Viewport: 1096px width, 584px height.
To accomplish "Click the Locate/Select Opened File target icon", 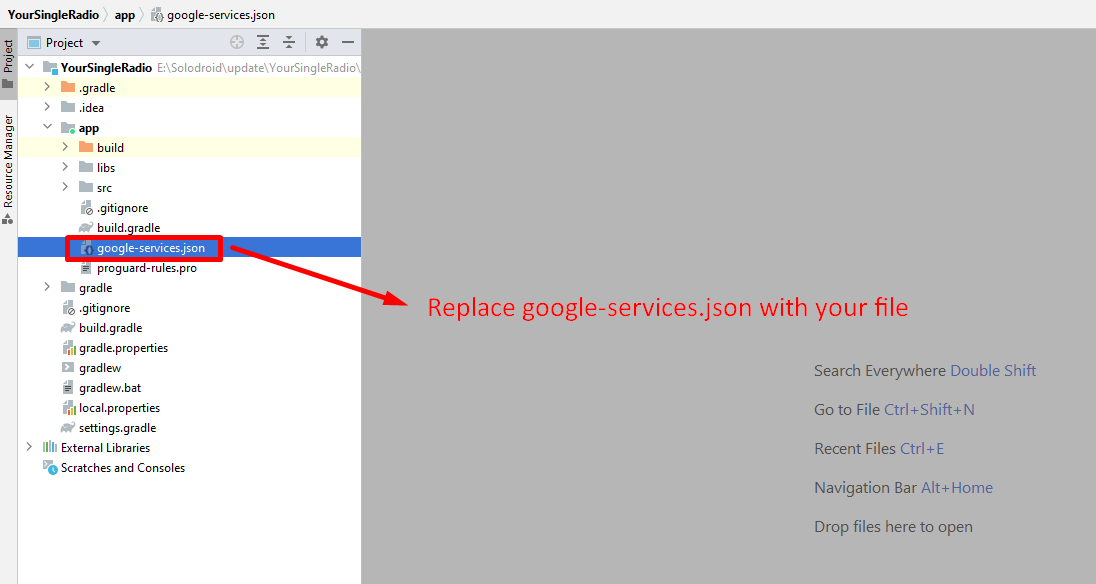I will pyautogui.click(x=237, y=43).
